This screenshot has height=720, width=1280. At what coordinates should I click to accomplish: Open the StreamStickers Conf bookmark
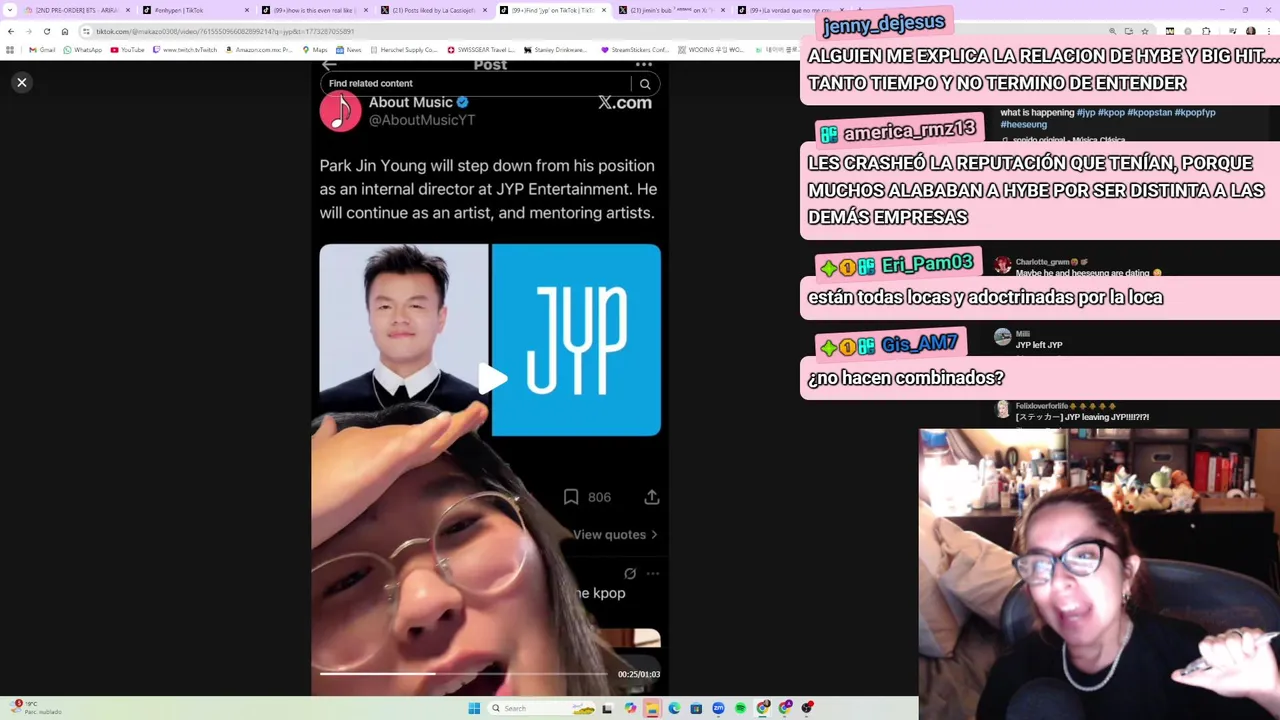pos(634,50)
